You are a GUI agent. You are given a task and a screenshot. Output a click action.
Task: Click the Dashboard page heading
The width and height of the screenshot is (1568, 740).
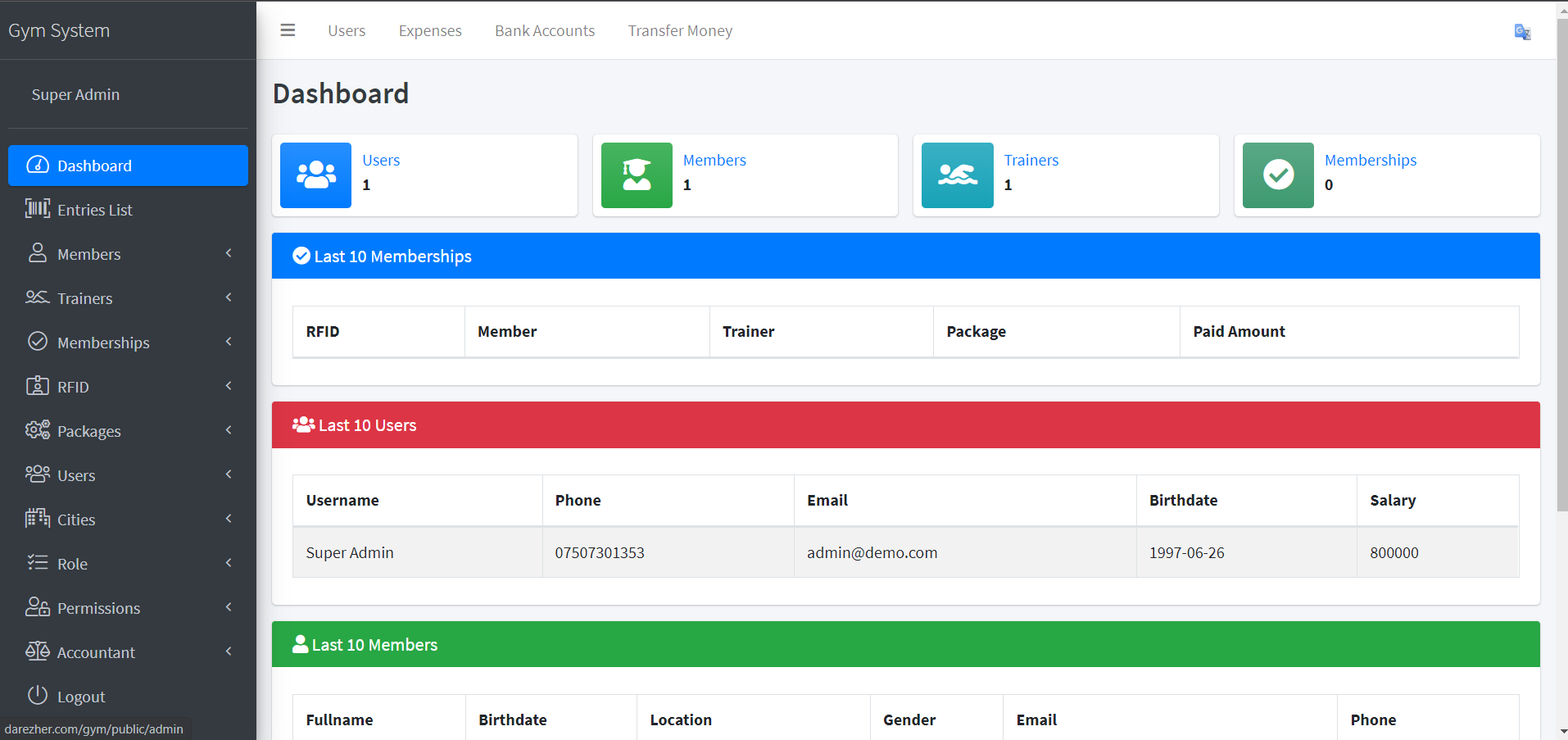click(341, 93)
